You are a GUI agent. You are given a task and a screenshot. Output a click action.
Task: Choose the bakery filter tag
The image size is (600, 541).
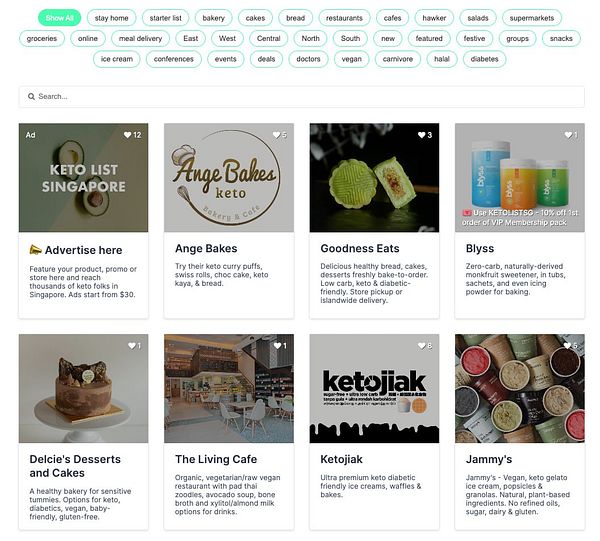(214, 18)
